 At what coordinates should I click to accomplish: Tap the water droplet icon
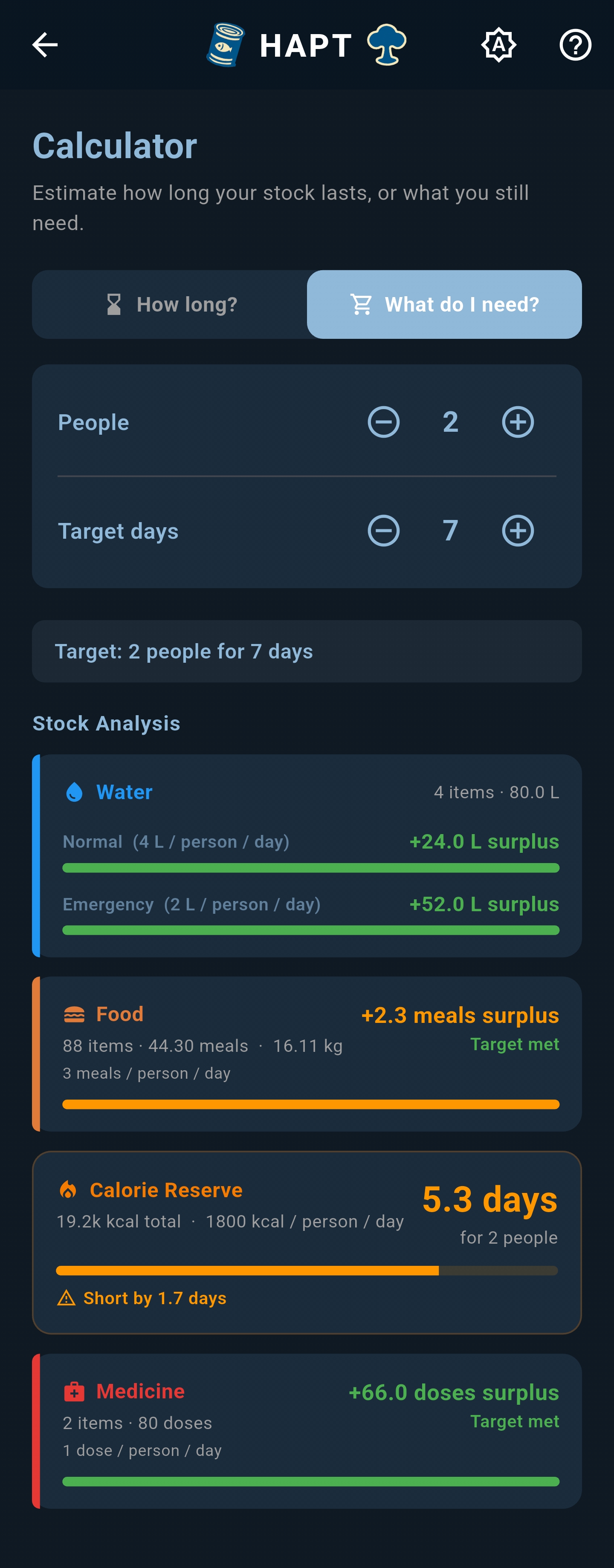coord(74,792)
